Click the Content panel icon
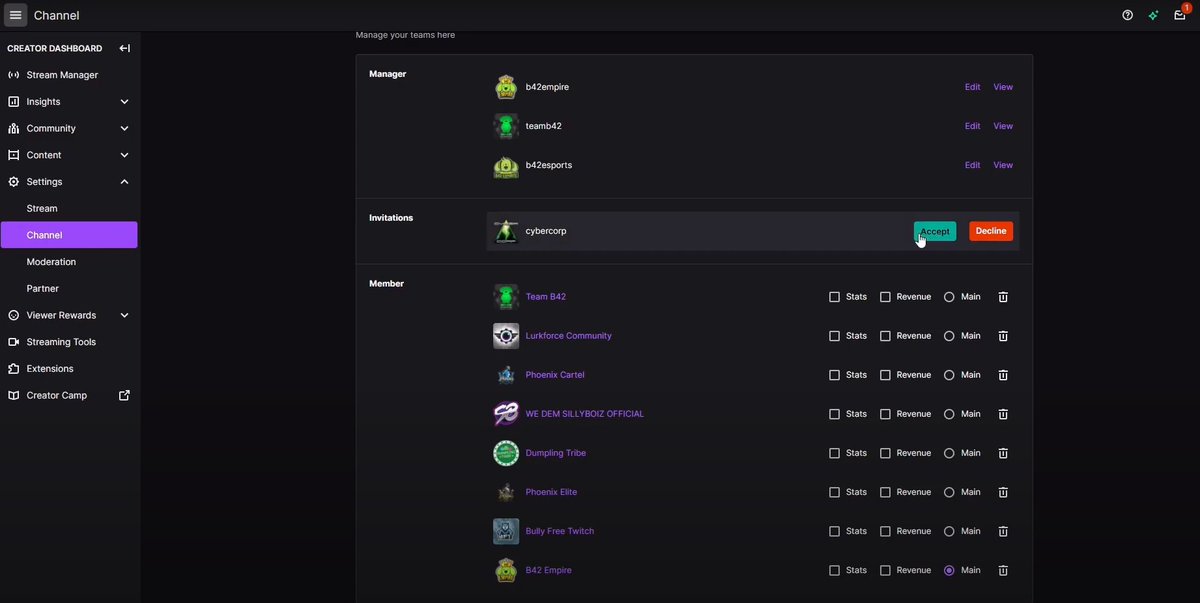 click(13, 155)
